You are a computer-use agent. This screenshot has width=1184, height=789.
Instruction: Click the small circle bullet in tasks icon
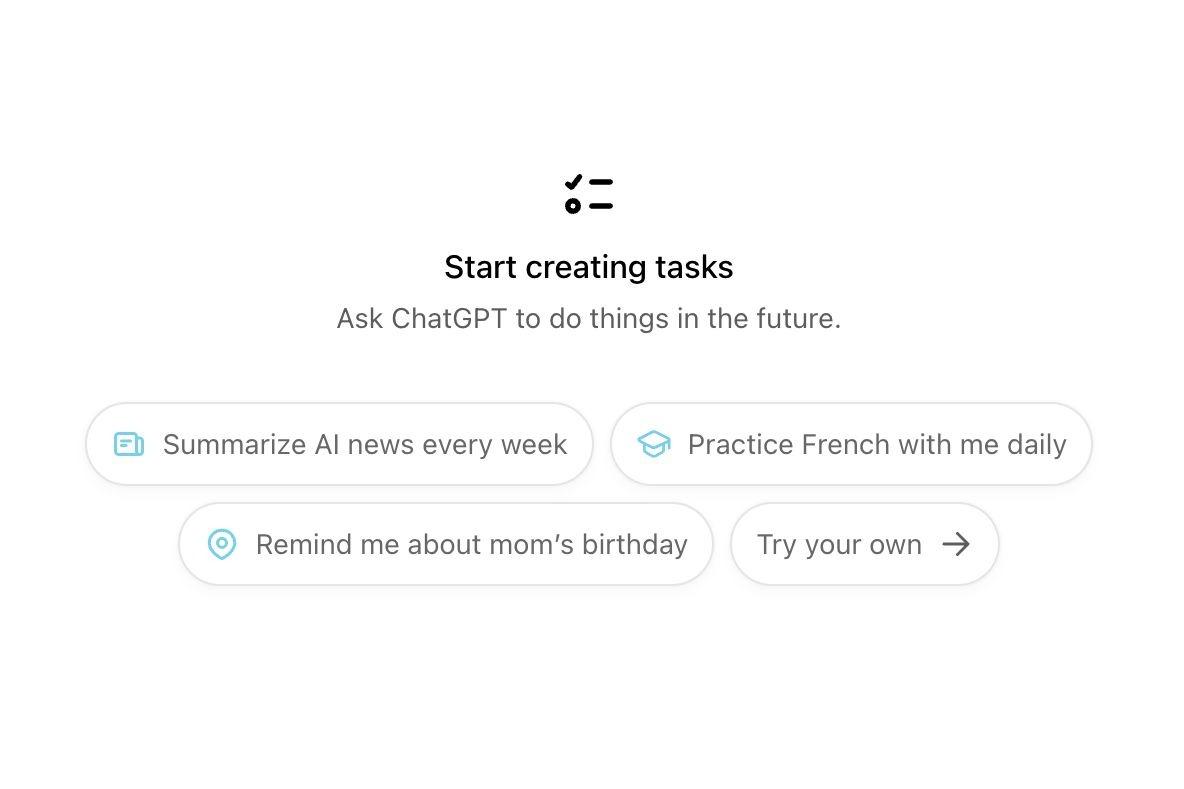(573, 206)
